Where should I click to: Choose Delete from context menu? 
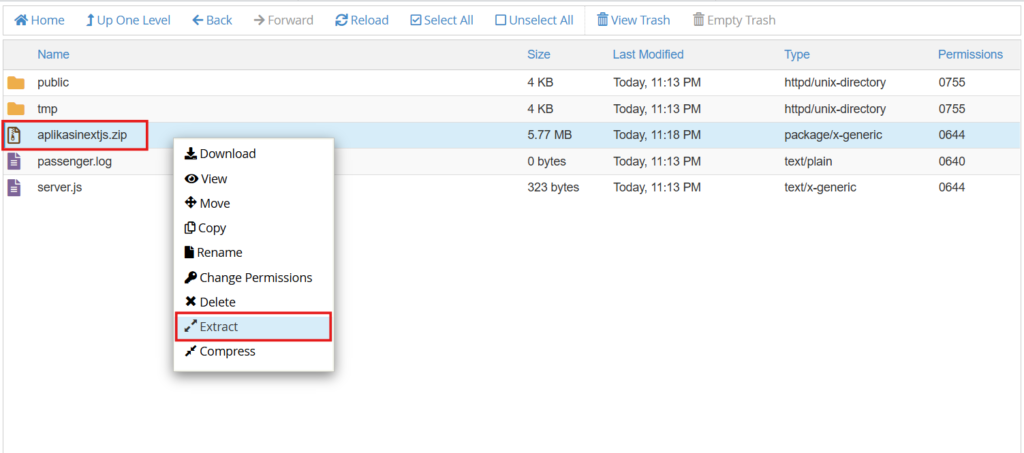[x=217, y=302]
